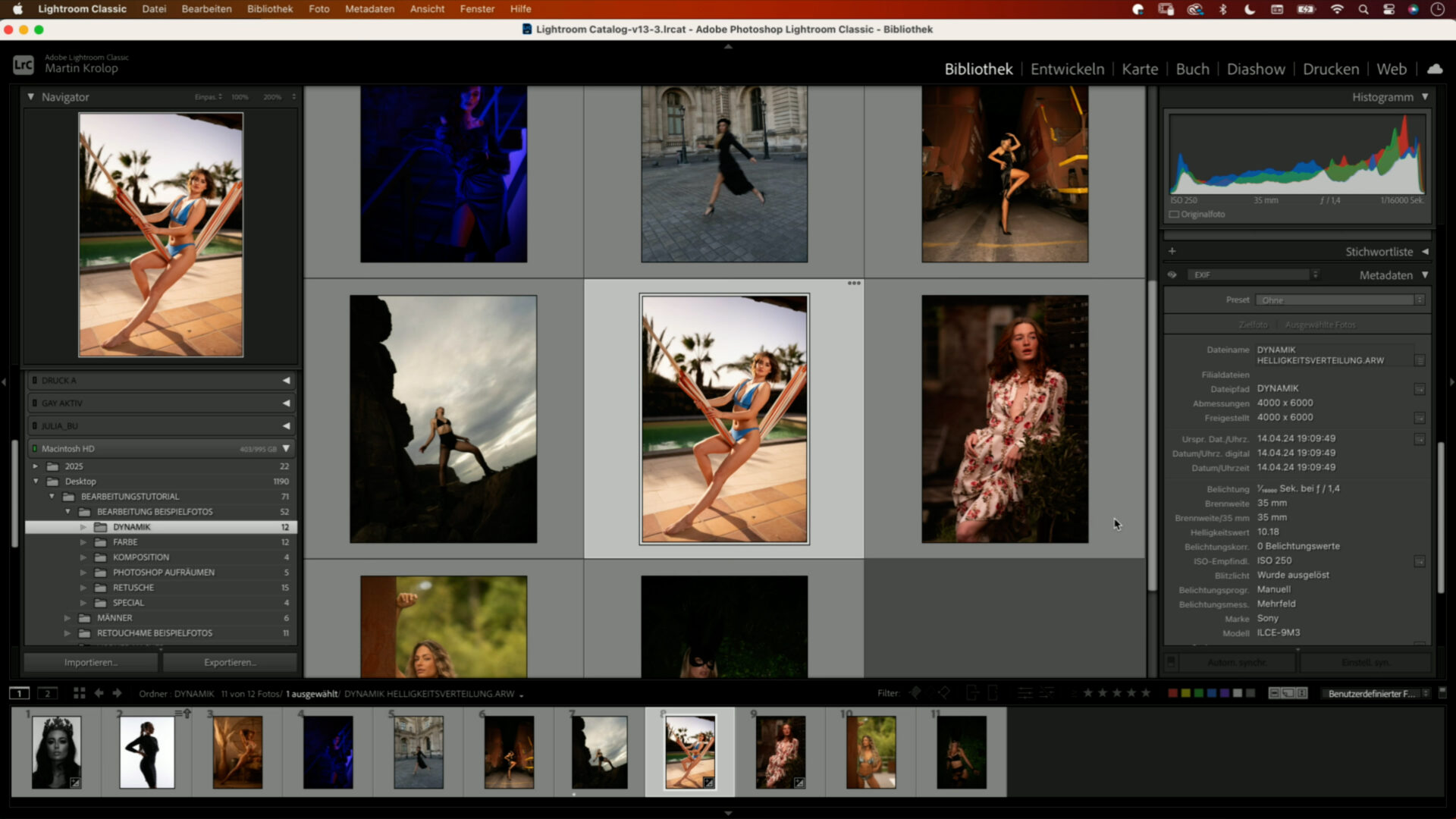Open the Bearbeiten menu
Viewport: 1456px width, 819px height.
point(206,9)
